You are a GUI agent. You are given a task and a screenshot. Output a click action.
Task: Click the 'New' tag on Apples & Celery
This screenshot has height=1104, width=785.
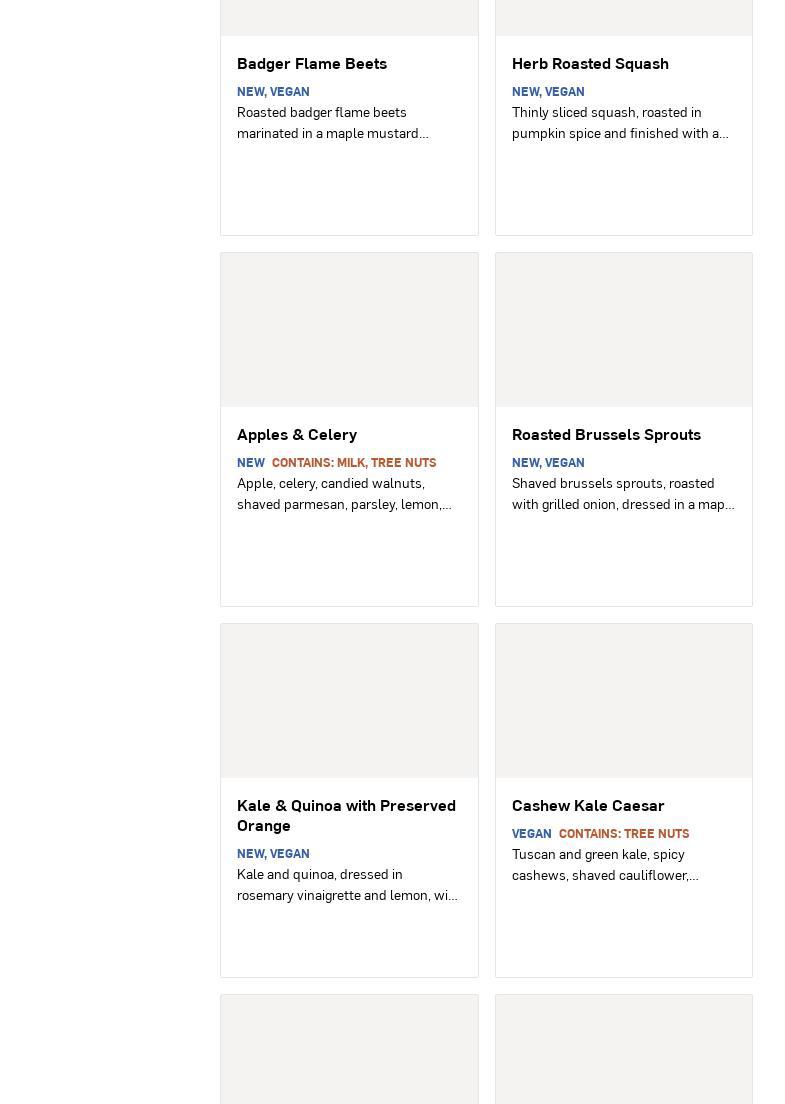[251, 463]
